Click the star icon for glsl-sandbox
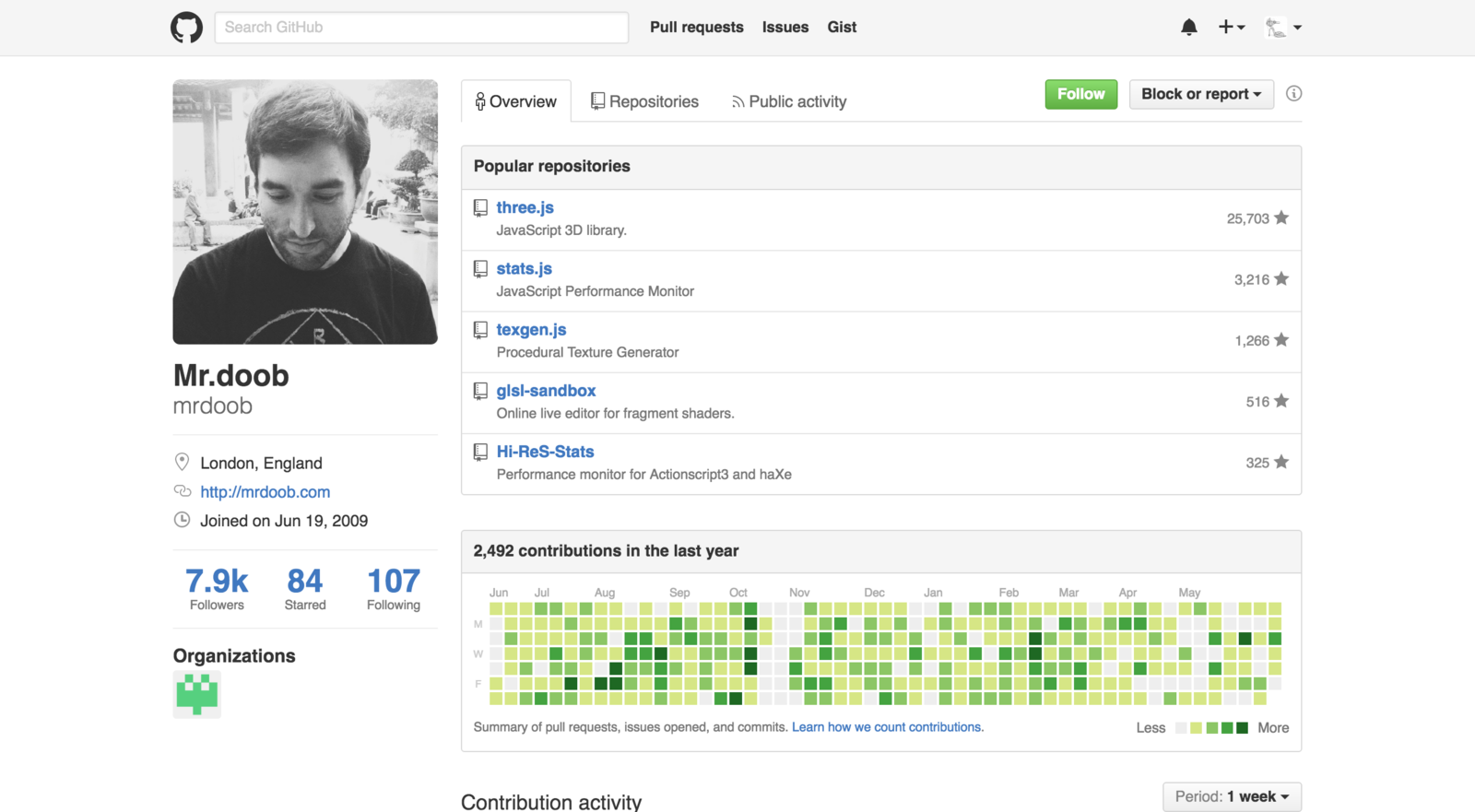Image resolution: width=1475 pixels, height=812 pixels. click(x=1281, y=400)
